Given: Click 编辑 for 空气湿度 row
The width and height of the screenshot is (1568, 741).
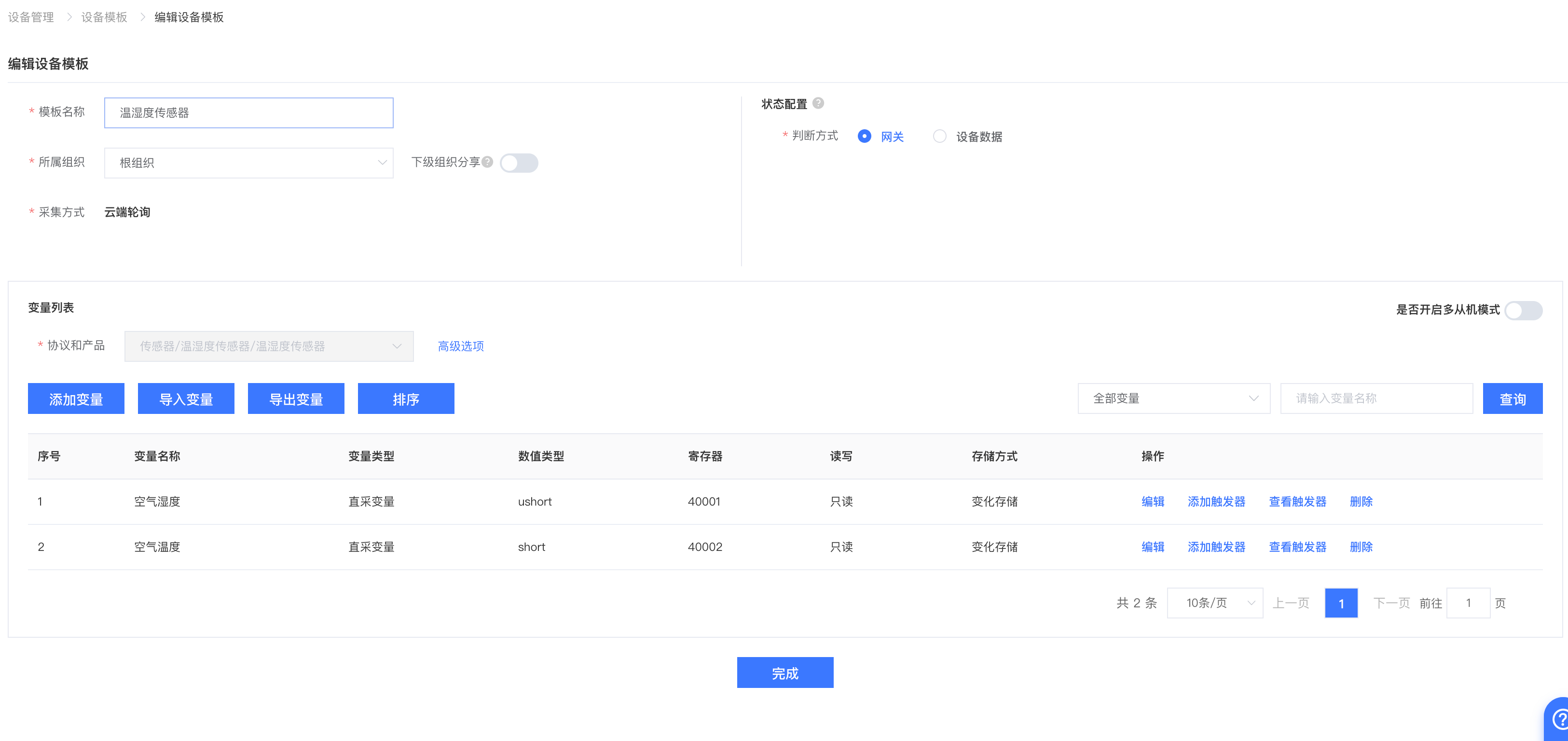Looking at the screenshot, I should click(x=1152, y=501).
